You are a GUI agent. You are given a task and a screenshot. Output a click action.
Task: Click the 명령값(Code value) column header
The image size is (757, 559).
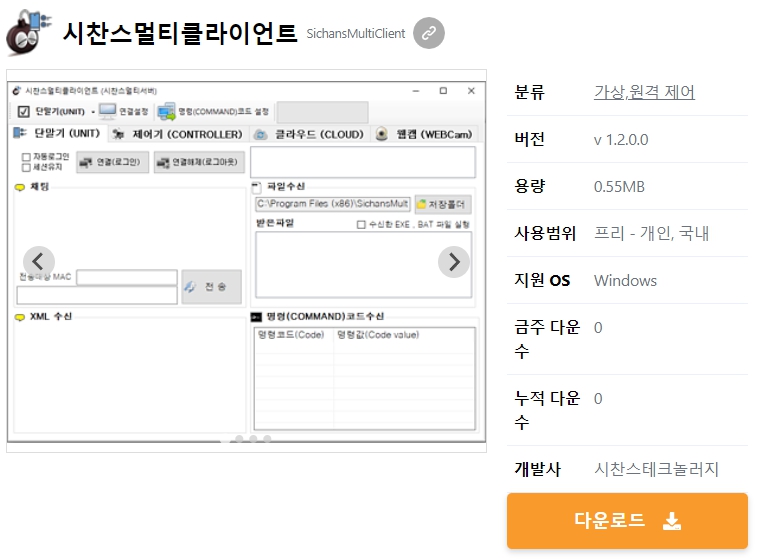click(404, 335)
